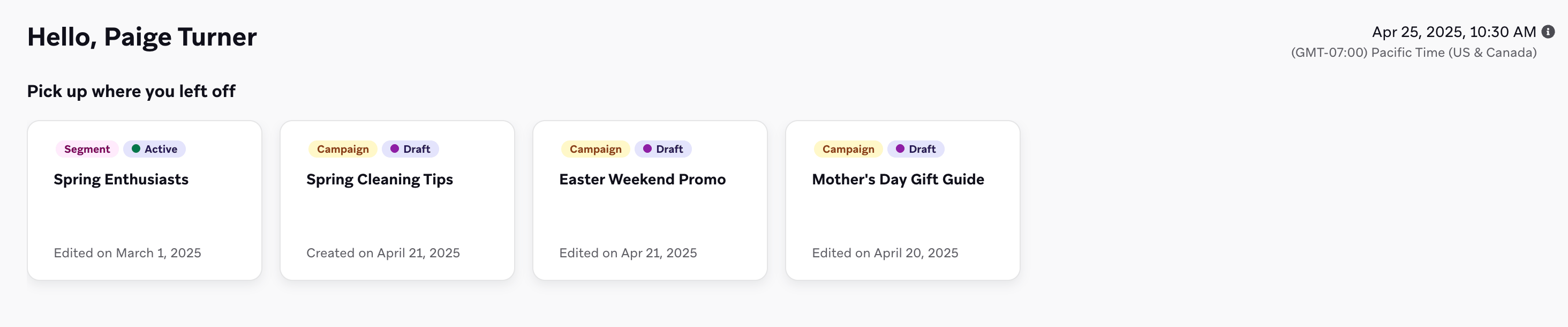
Task: Click the purple dot on Mother's Day Gift Guide
Action: 900,148
